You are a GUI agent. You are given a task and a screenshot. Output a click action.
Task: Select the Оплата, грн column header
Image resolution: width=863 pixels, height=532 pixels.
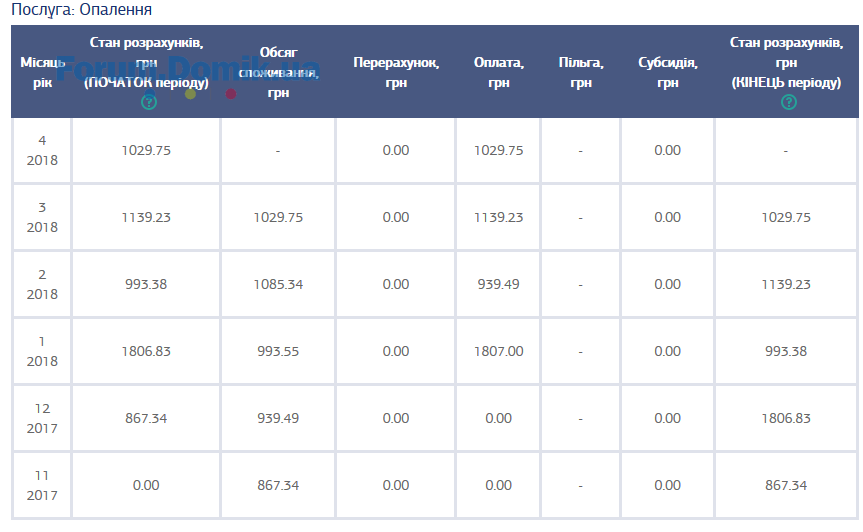(499, 72)
